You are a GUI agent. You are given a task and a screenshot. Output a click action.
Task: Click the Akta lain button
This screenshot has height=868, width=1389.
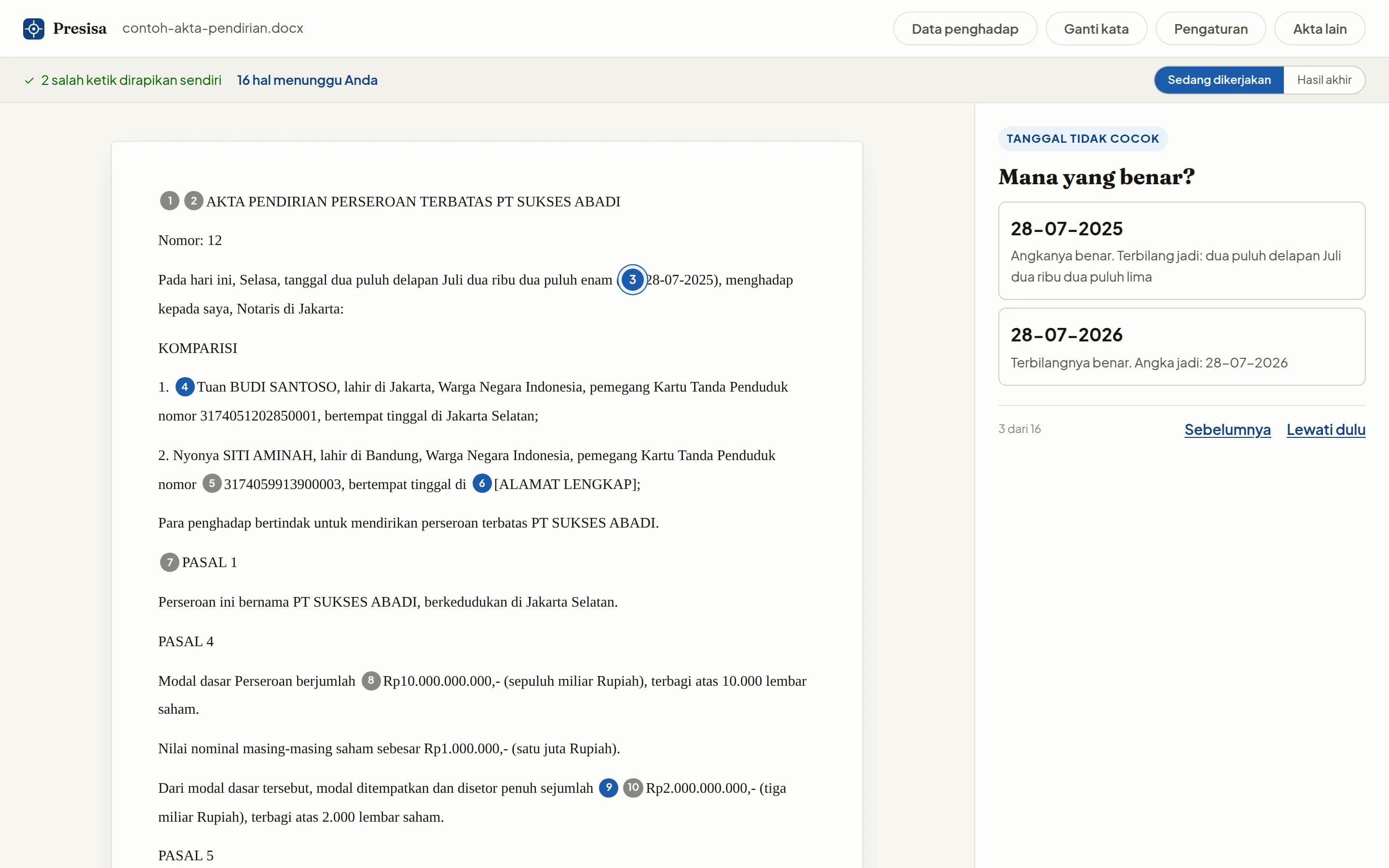tap(1320, 29)
